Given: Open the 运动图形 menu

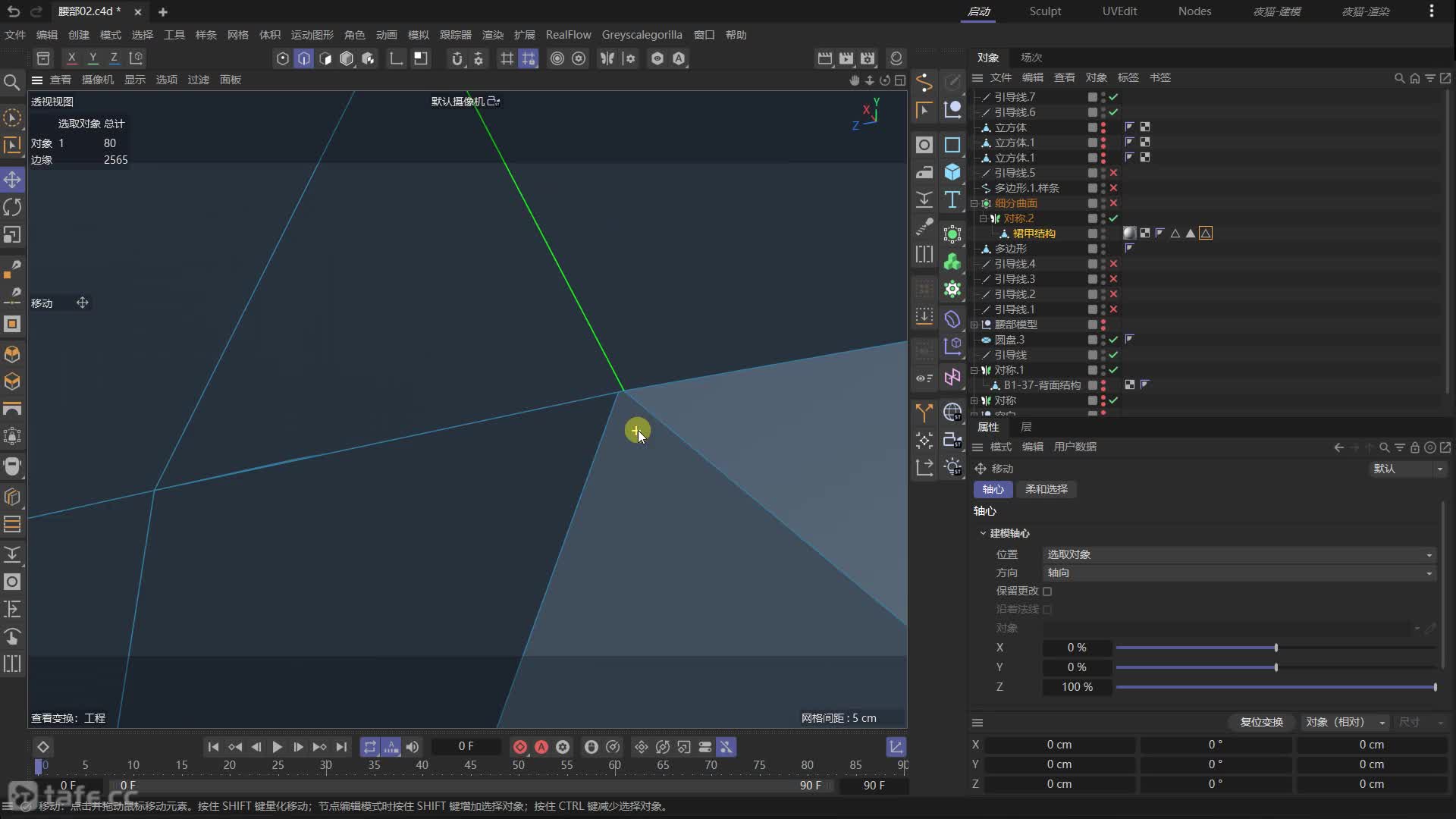Looking at the screenshot, I should 312,35.
